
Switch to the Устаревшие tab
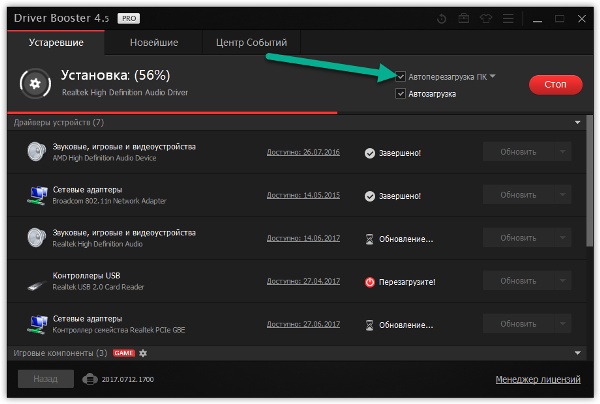click(x=56, y=42)
